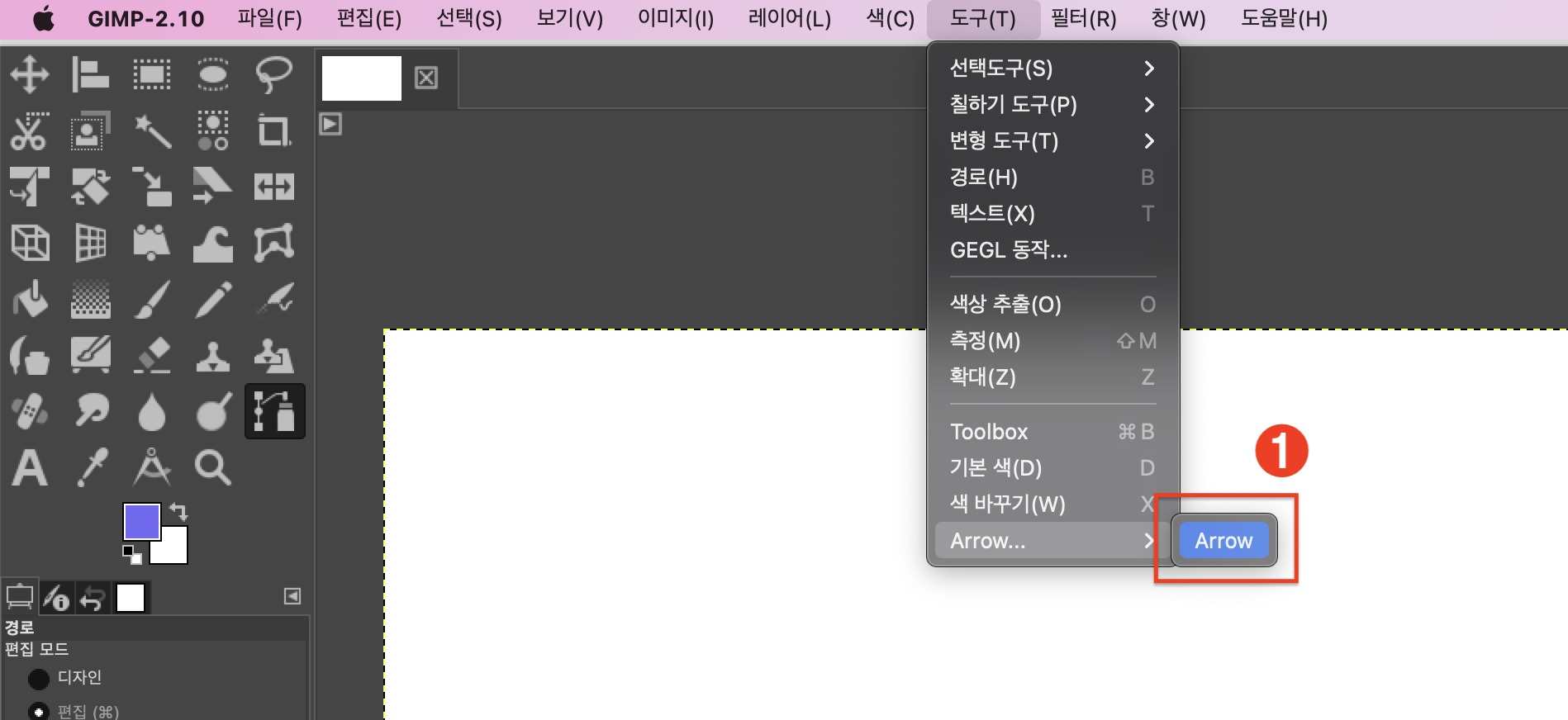Choose the Ellipse Select tool
Screen dimensions: 1568x720
213,74
